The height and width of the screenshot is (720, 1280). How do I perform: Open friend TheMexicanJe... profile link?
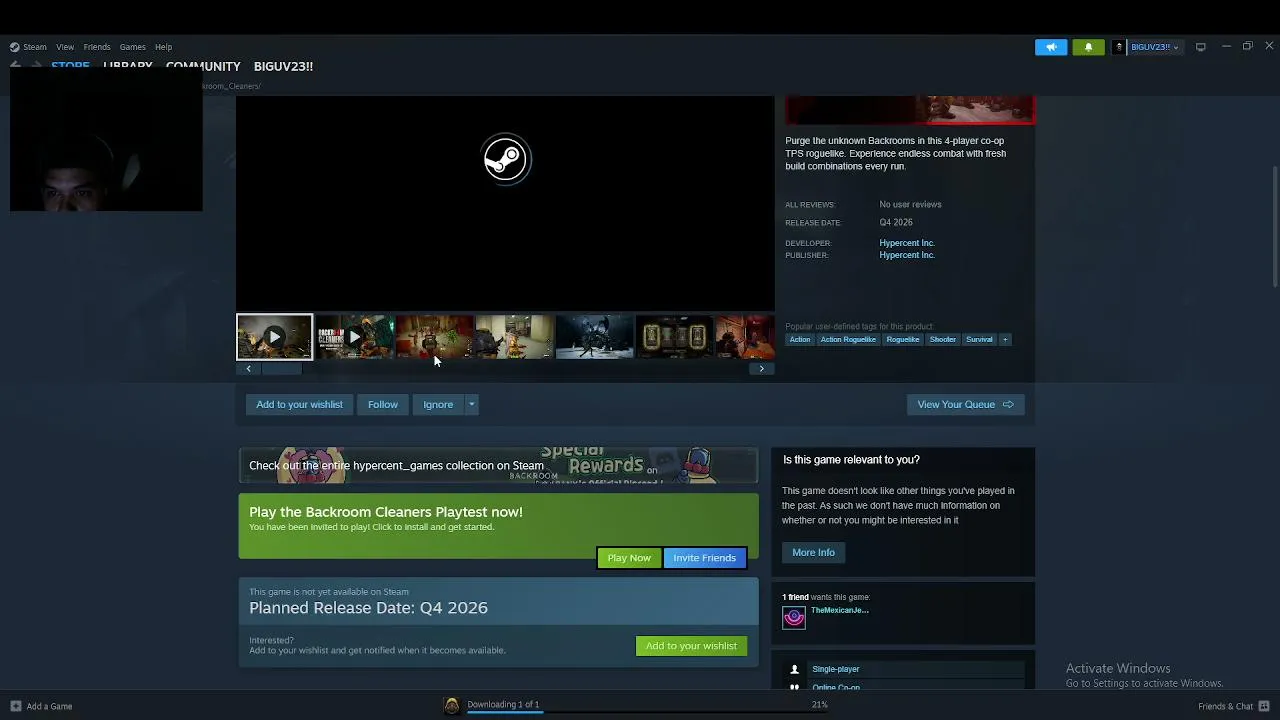coord(840,610)
